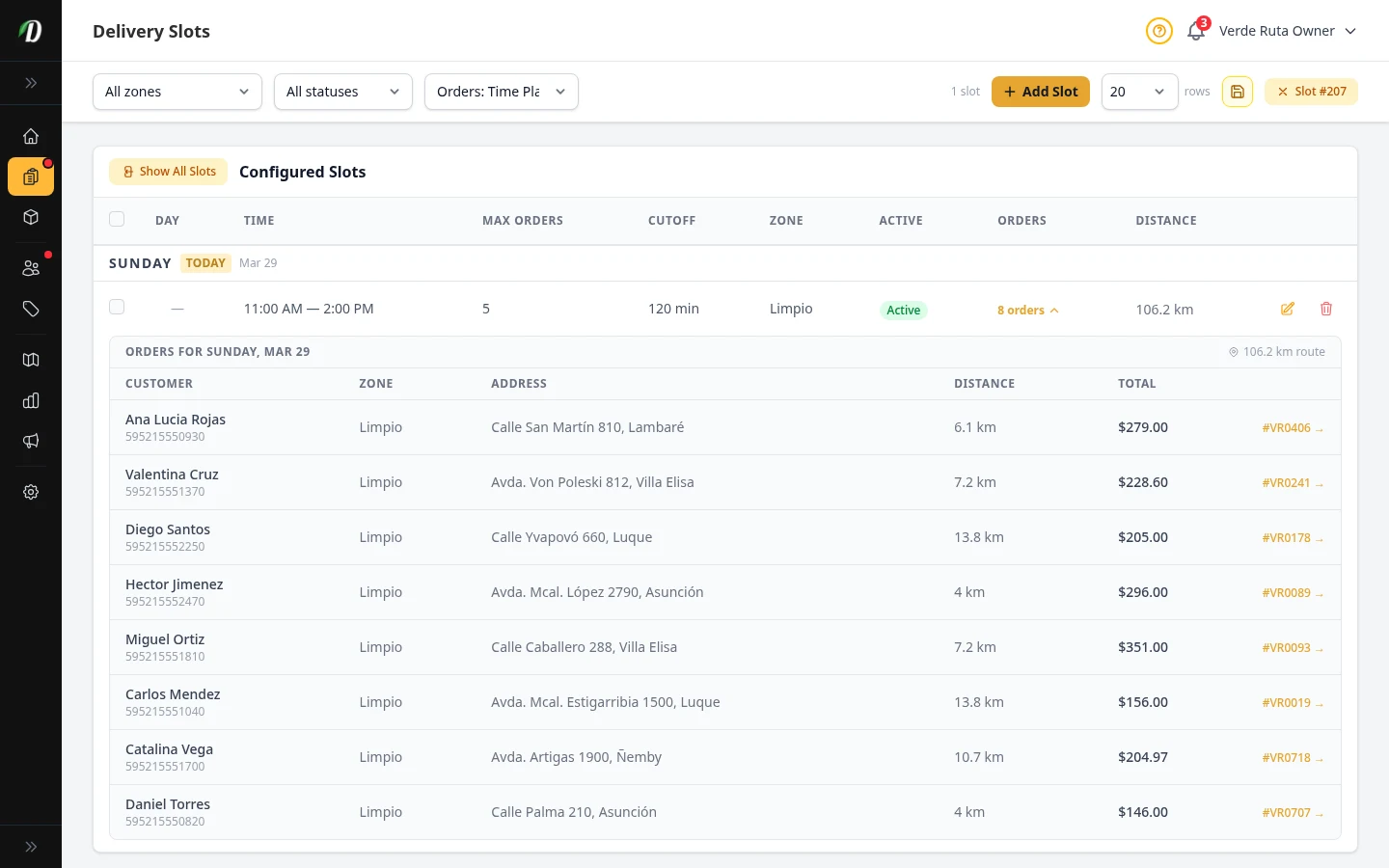The height and width of the screenshot is (868, 1389).
Task: Save the table using the floppy disk icon
Action: (x=1238, y=91)
